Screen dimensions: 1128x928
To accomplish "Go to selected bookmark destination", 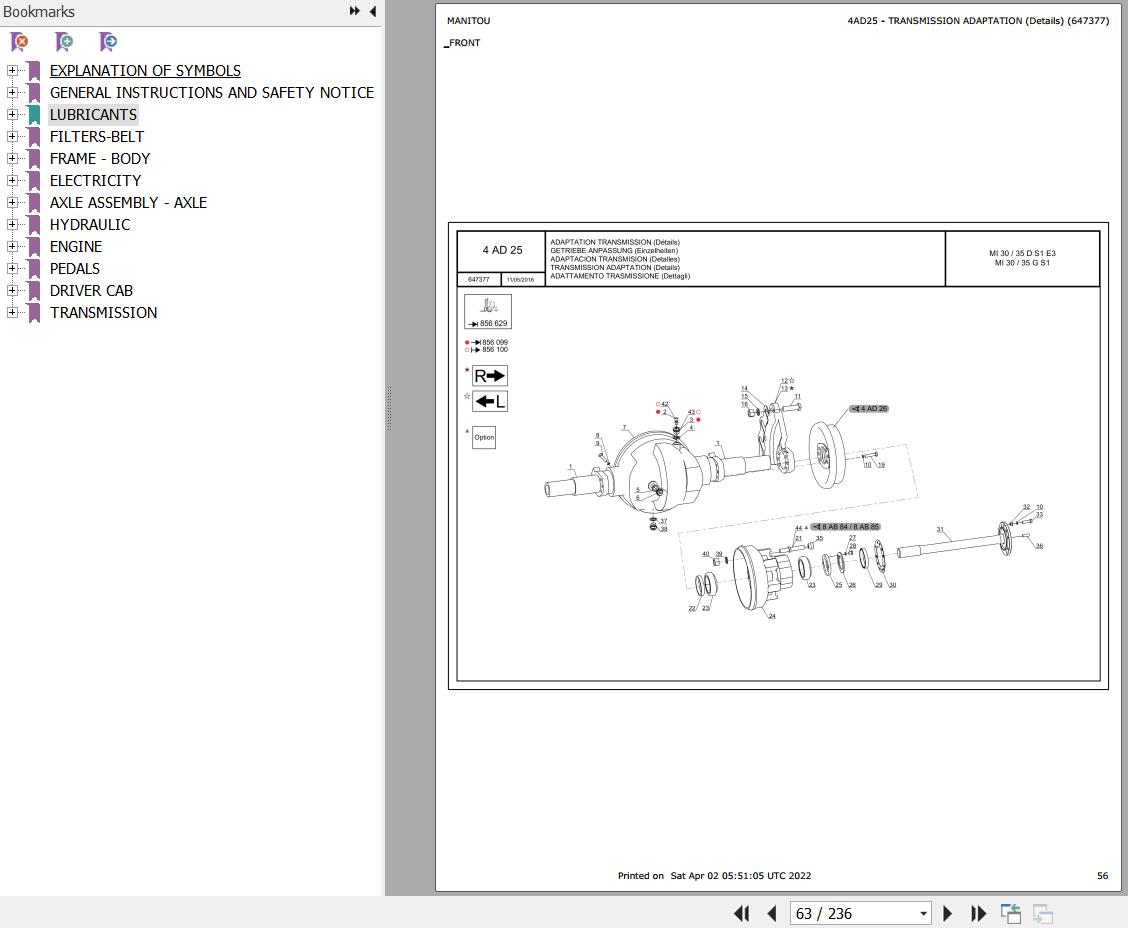I will click(107, 42).
